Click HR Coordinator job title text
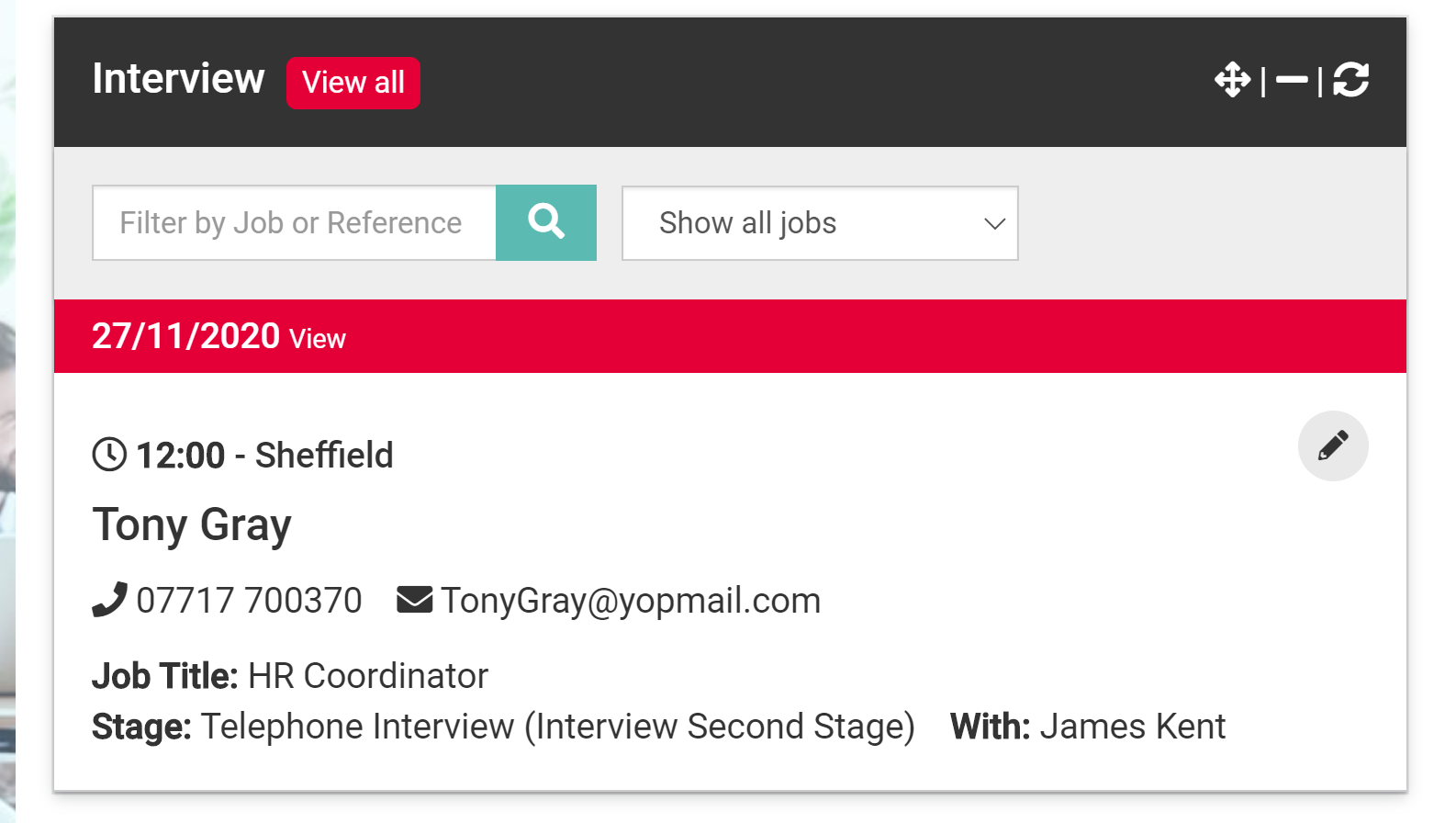This screenshot has width=1456, height=823. (368, 676)
